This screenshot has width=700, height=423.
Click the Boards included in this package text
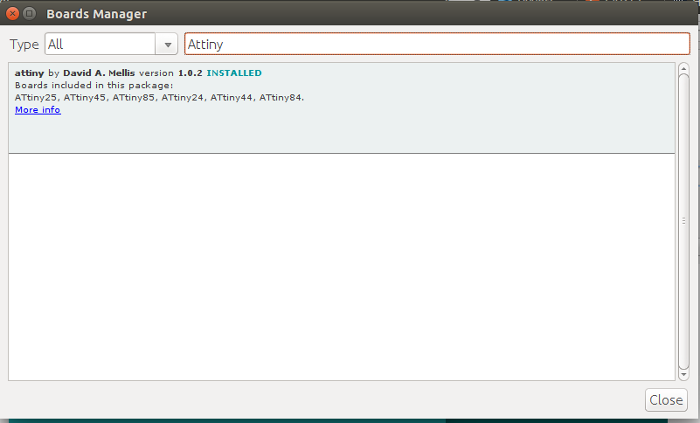click(94, 85)
